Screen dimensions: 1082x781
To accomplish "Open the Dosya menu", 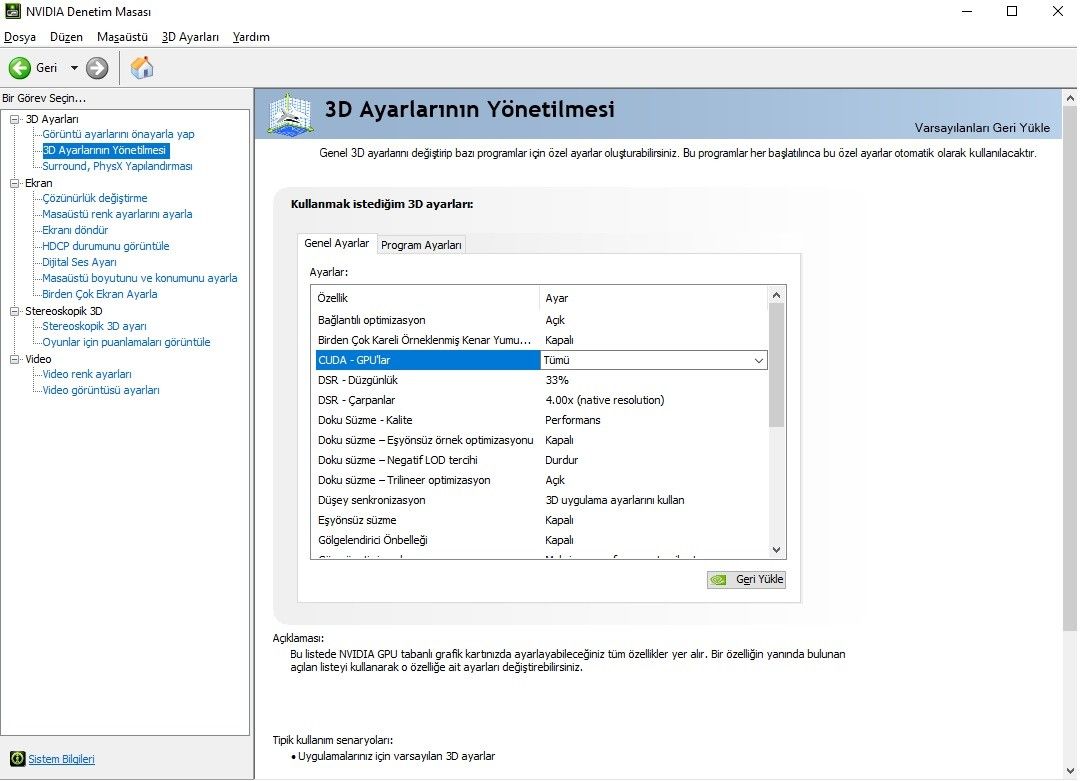I will (x=19, y=37).
